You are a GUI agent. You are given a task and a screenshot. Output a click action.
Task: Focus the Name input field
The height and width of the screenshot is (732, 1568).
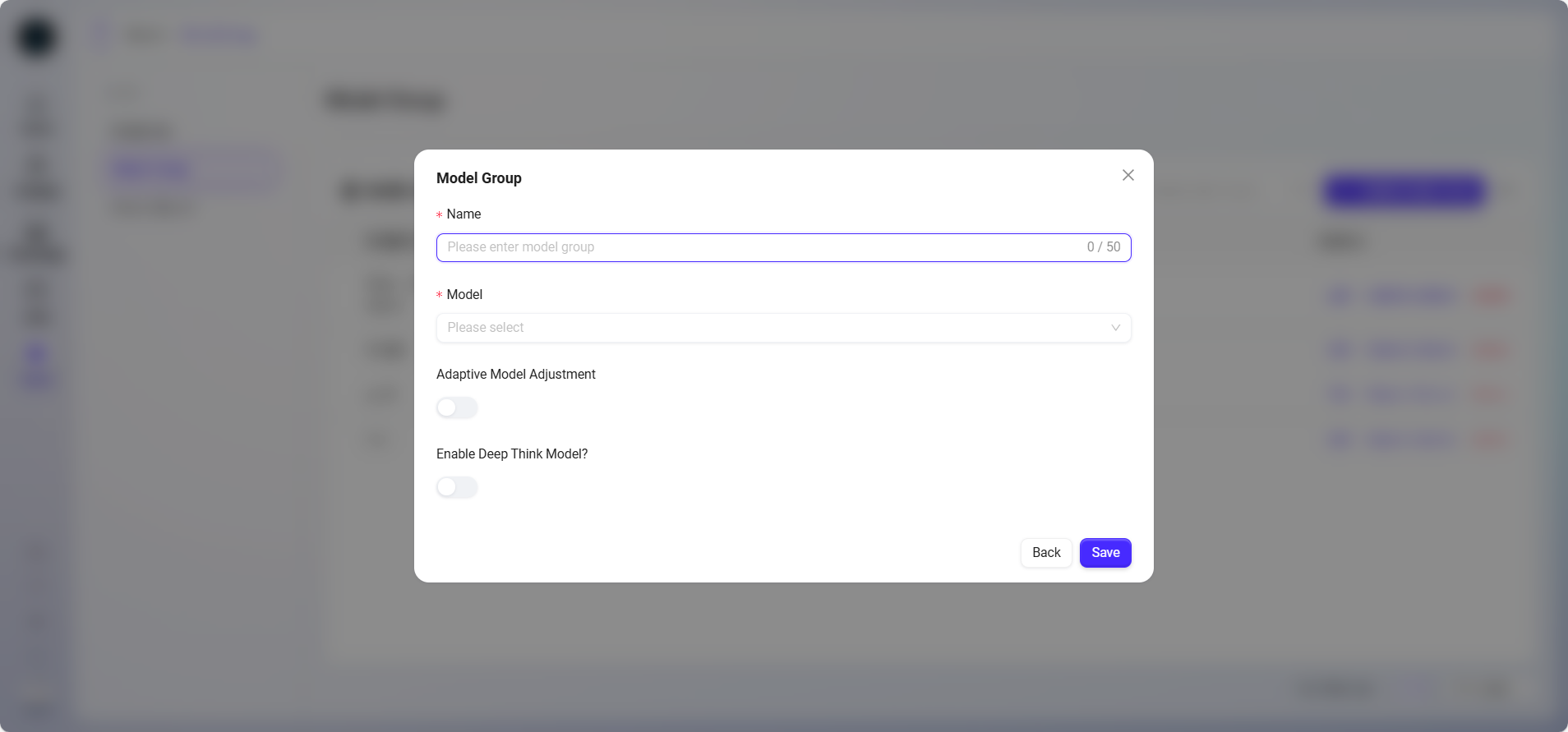[x=756, y=247]
